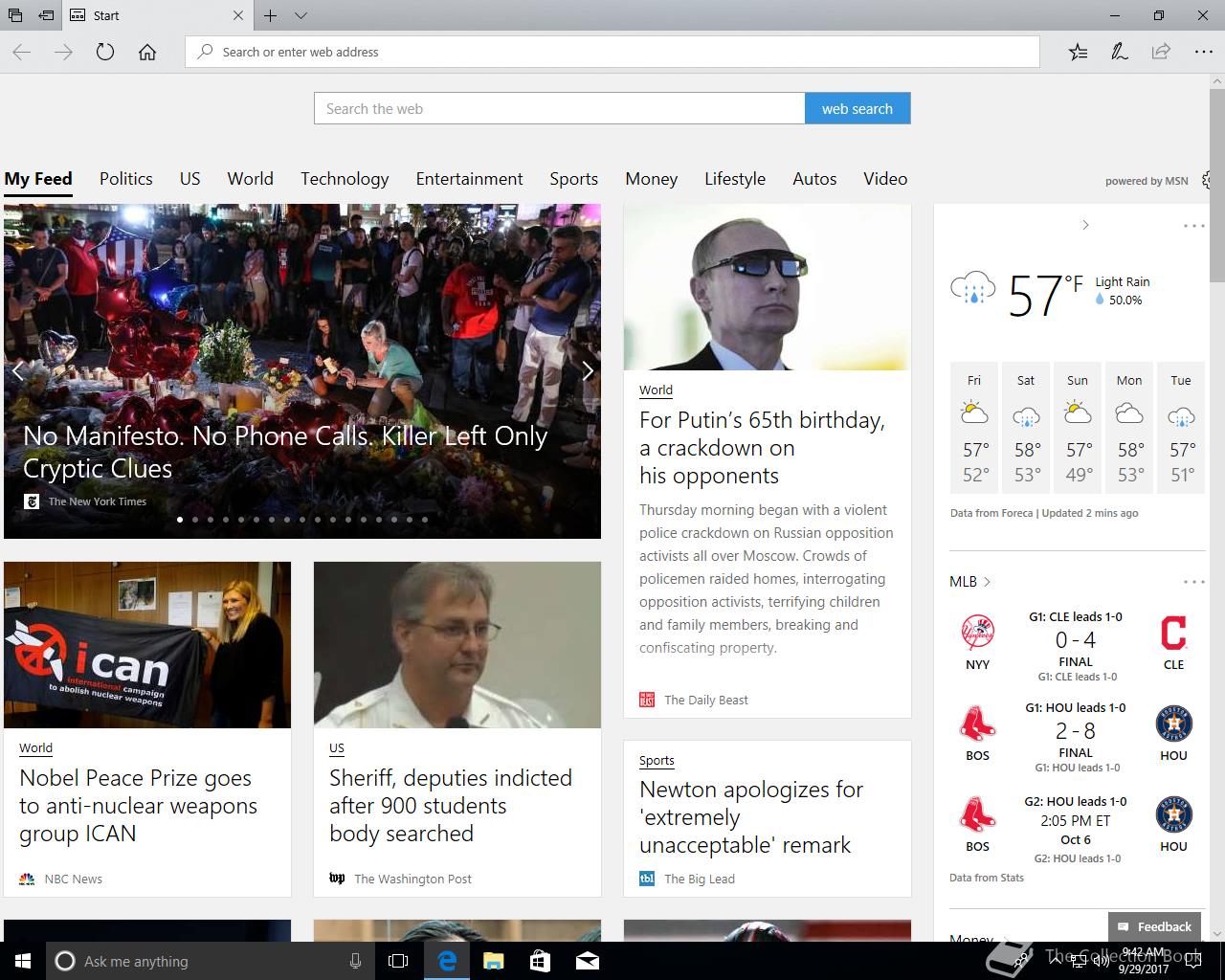The width and height of the screenshot is (1225, 980).
Task: Switch to the Politics tab
Action: 126,179
